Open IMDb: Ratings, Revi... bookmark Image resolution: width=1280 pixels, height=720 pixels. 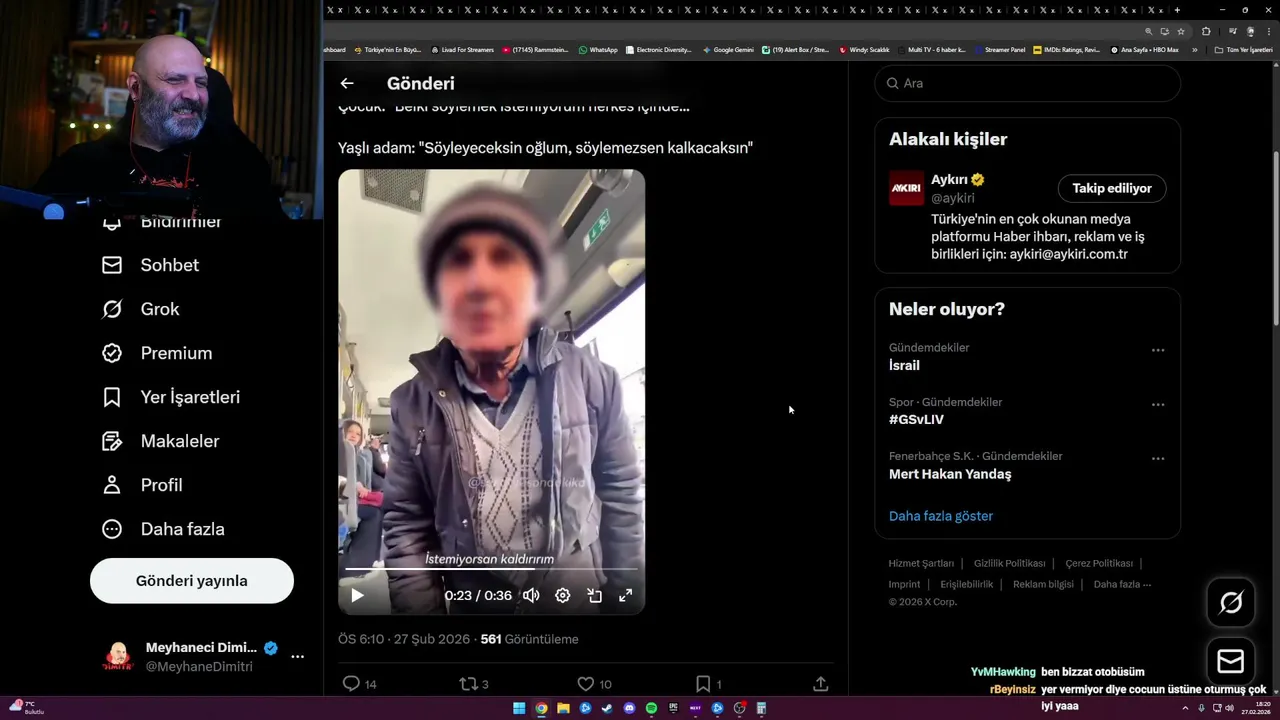[x=1067, y=49]
